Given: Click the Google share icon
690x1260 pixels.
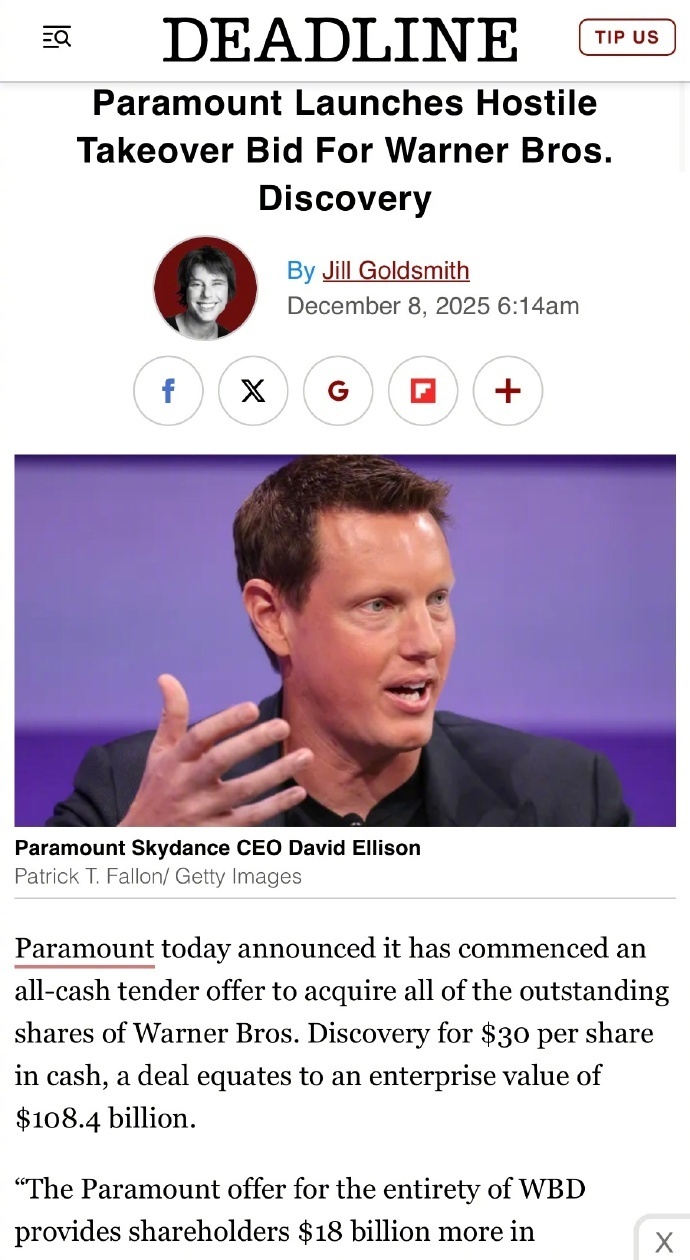Looking at the screenshot, I should point(338,391).
